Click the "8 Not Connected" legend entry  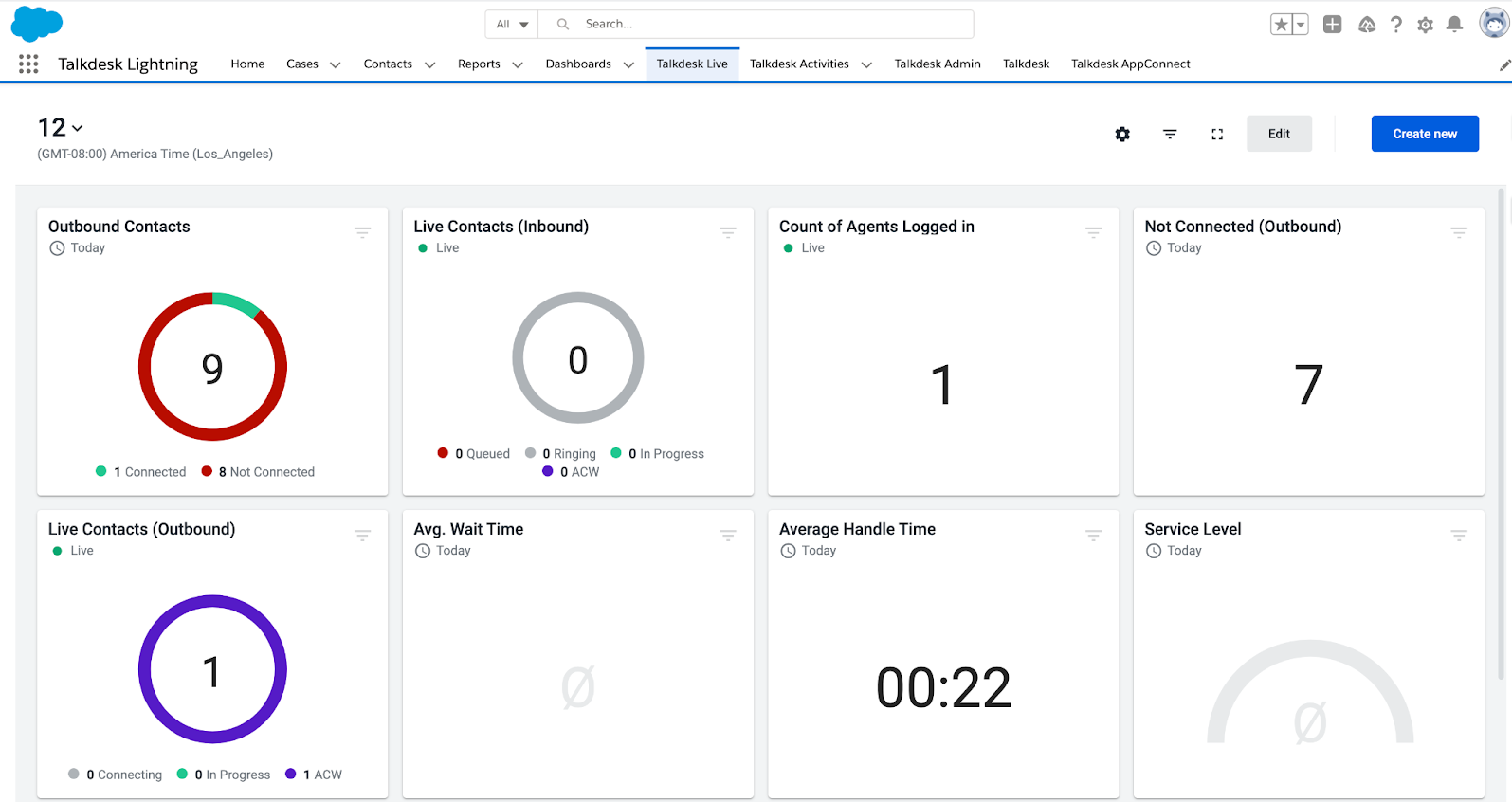coord(258,471)
